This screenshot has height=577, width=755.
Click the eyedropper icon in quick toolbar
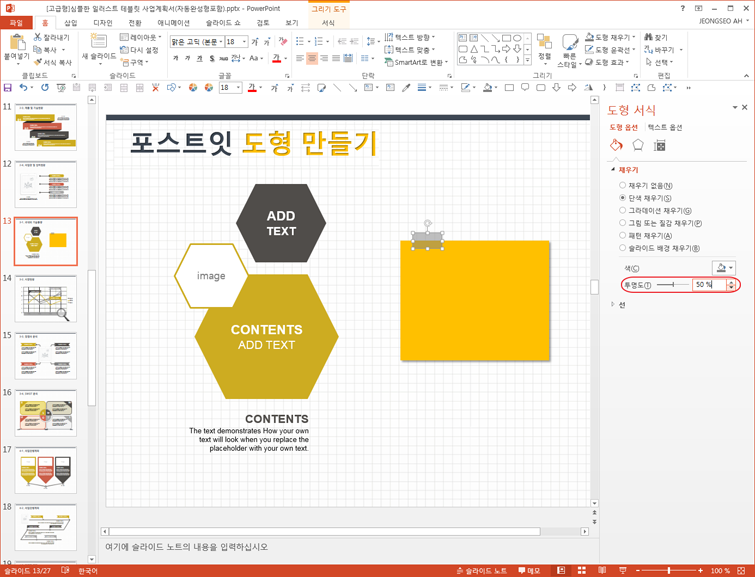tap(406, 88)
